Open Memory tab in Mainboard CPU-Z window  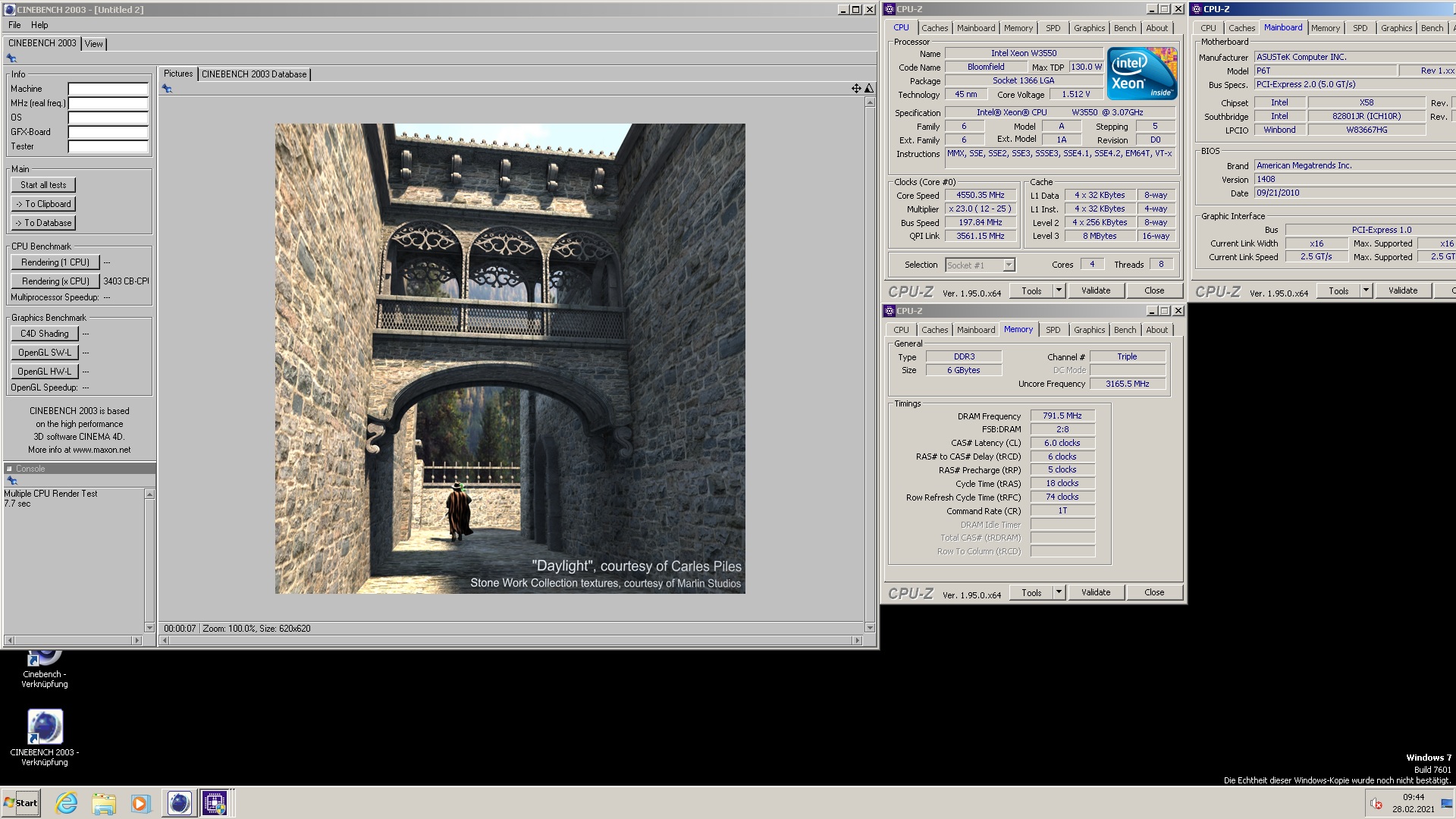coord(1325,28)
